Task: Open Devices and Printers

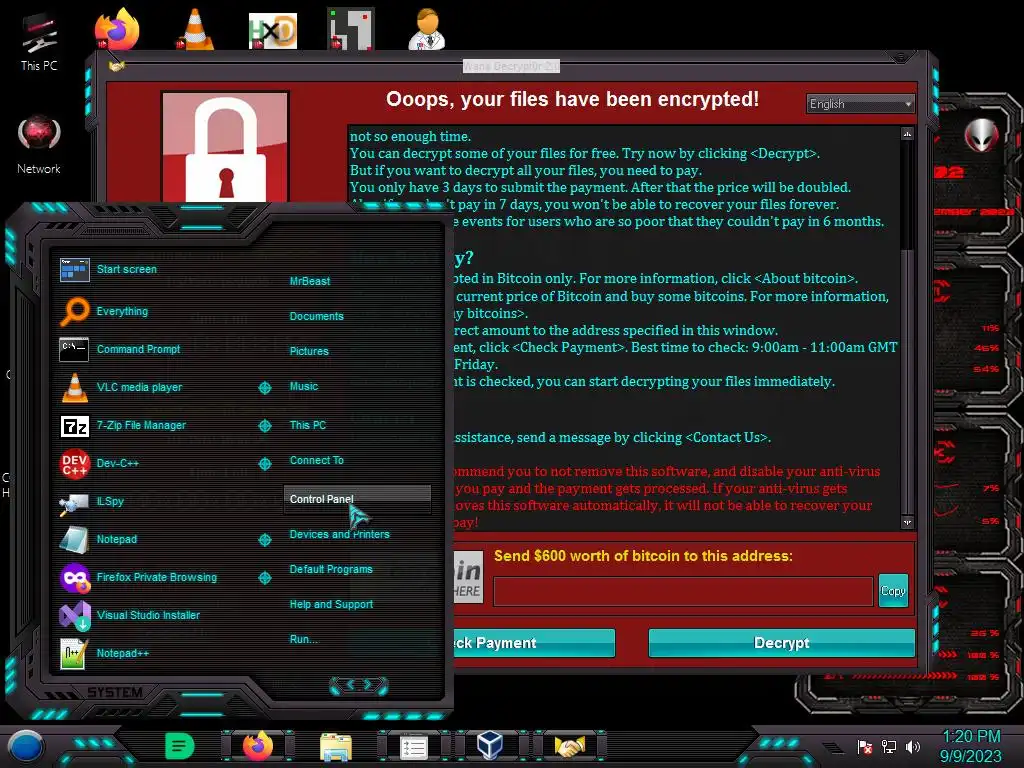Action: point(340,534)
